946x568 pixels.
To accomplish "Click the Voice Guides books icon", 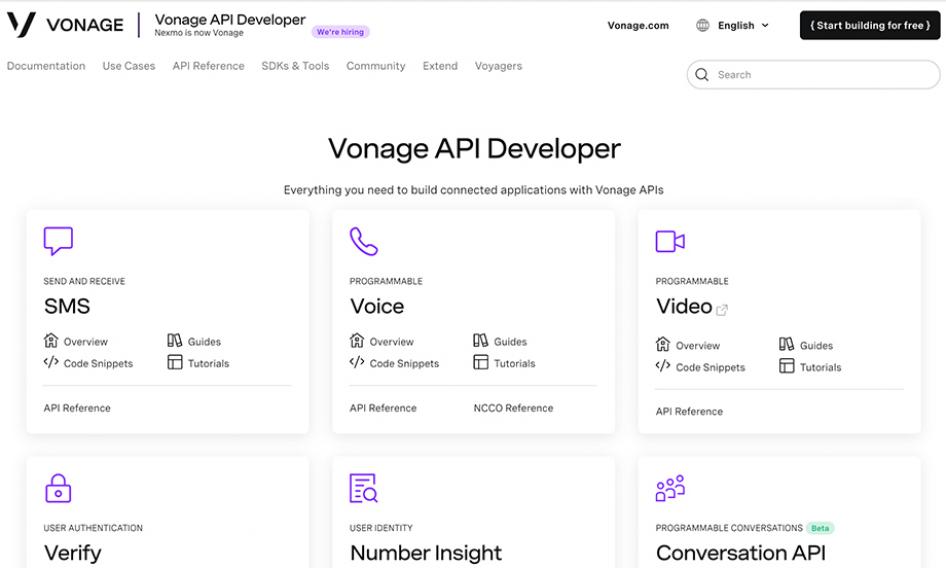I will click(481, 340).
